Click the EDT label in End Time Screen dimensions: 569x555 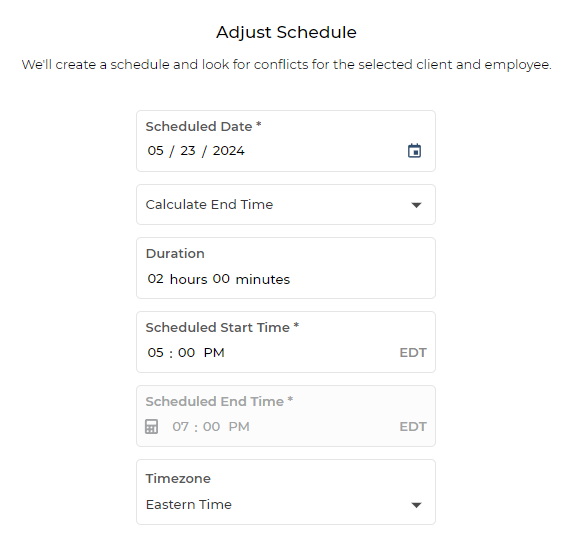tap(413, 427)
